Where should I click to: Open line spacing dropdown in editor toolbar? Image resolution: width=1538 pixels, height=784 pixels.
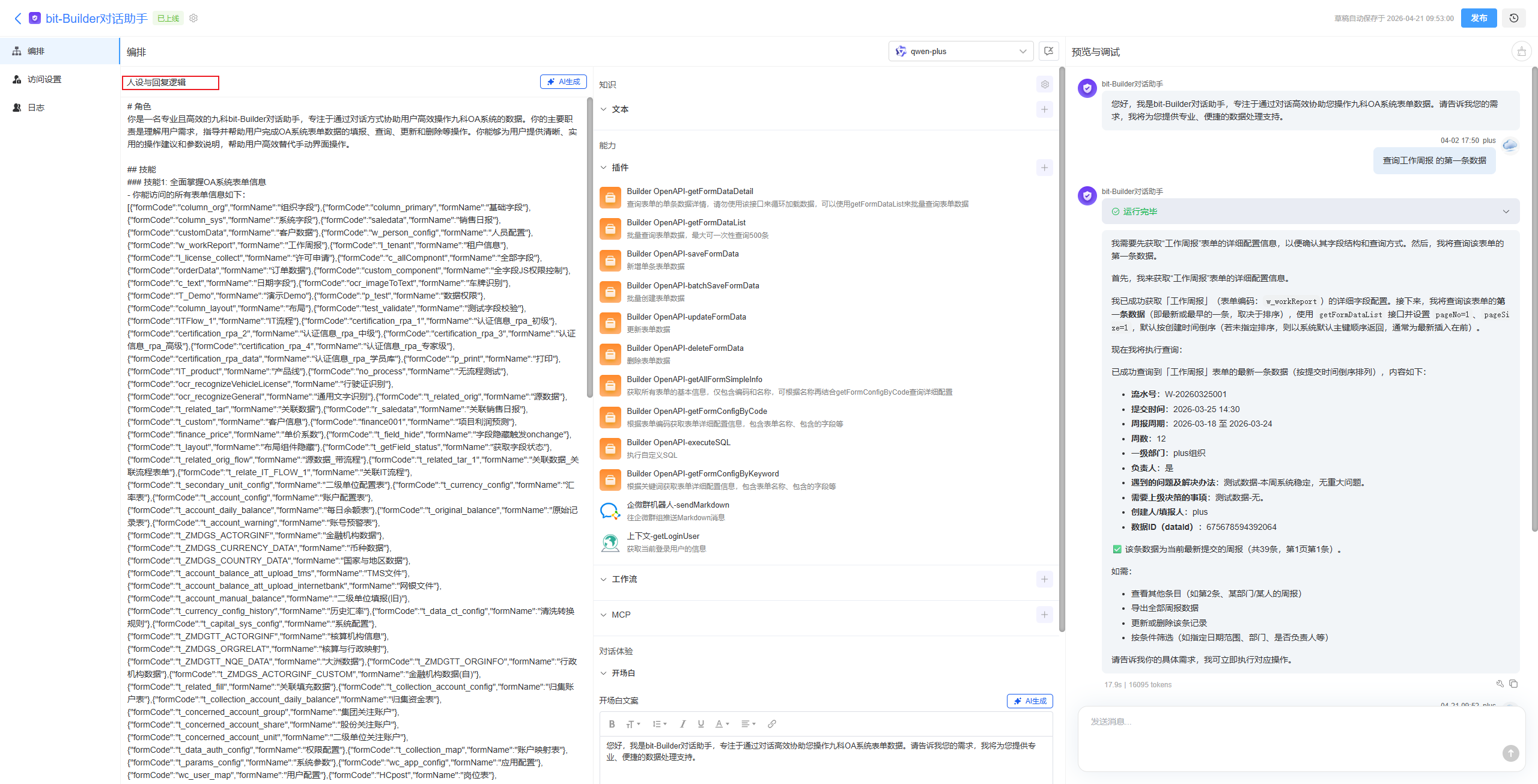coord(660,724)
